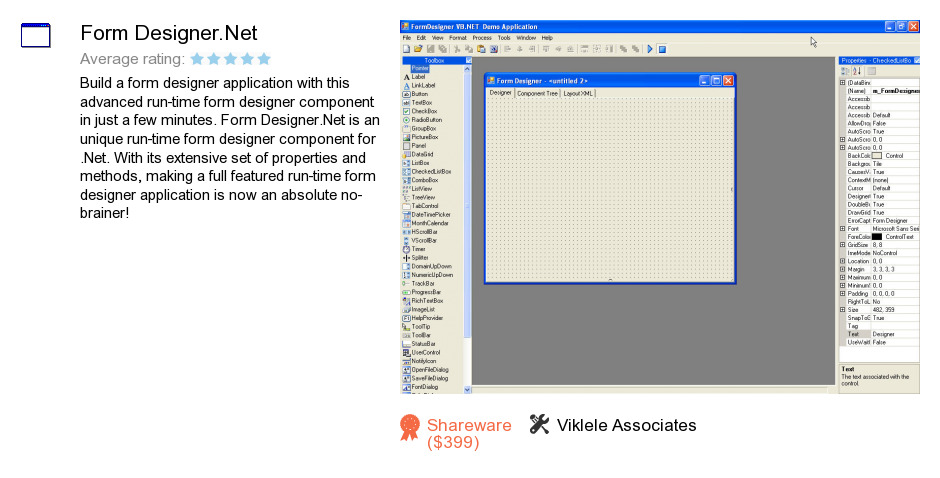940x478 pixels.
Task: Expand the Margin property node
Action: (842, 269)
